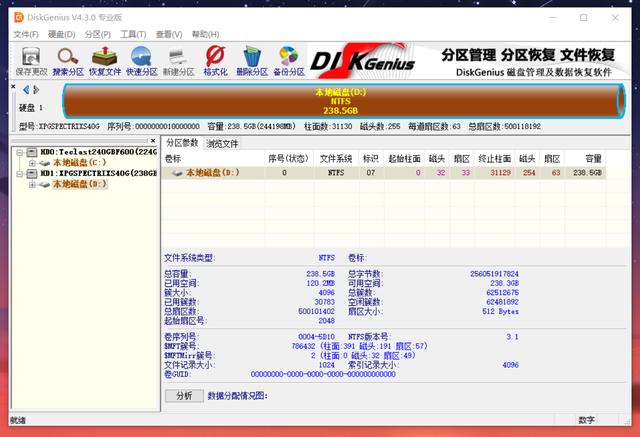640x437 pixels.
Task: Click the 分析 analyze button
Action: coord(184,395)
